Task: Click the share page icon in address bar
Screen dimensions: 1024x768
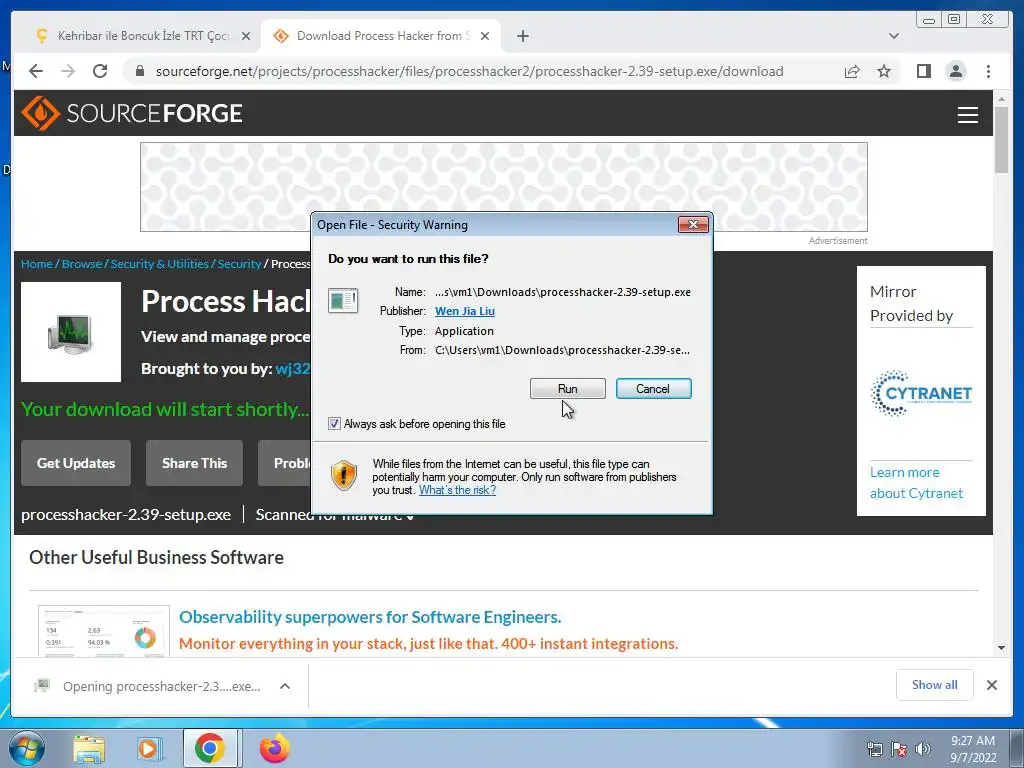Action: (x=852, y=71)
